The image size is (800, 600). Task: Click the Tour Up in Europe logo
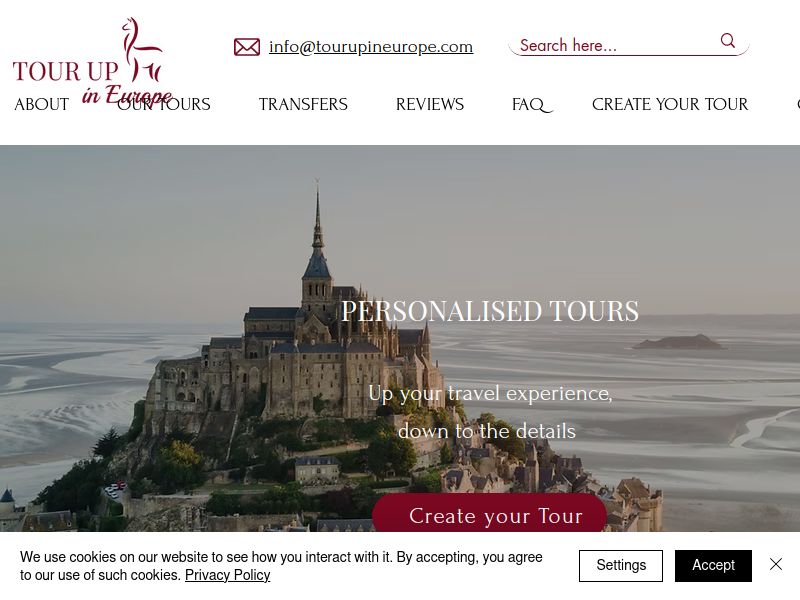pos(92,61)
